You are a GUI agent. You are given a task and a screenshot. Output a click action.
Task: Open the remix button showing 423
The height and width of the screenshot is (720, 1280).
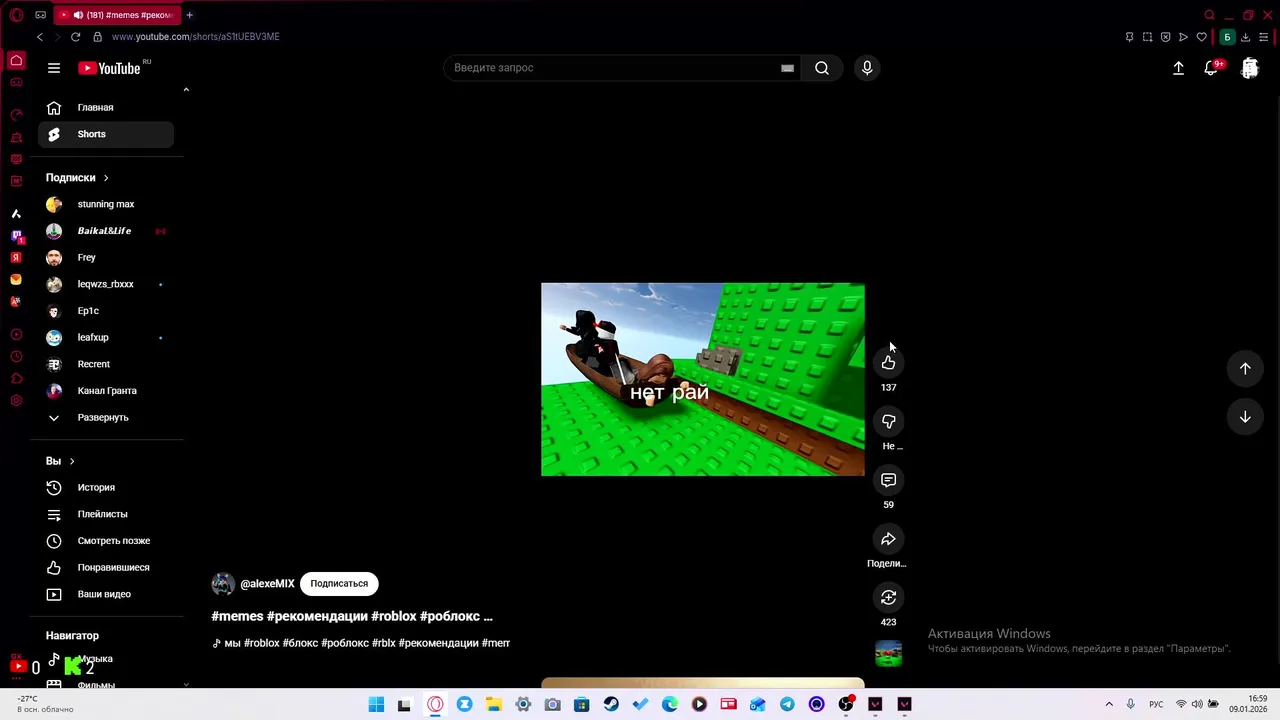888,598
